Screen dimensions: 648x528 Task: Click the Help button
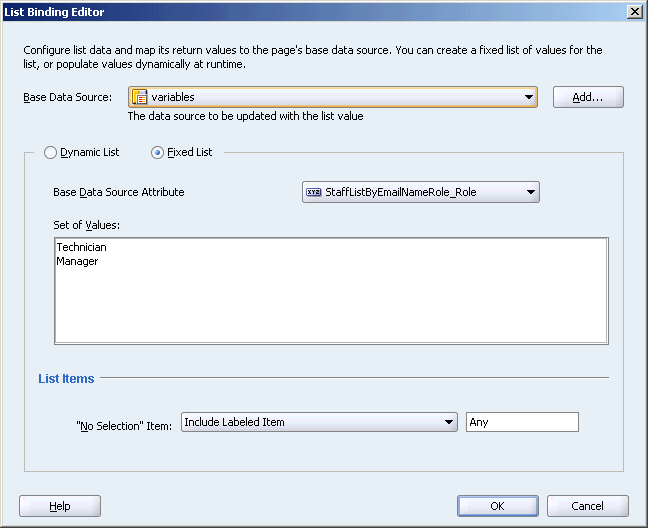click(60, 506)
